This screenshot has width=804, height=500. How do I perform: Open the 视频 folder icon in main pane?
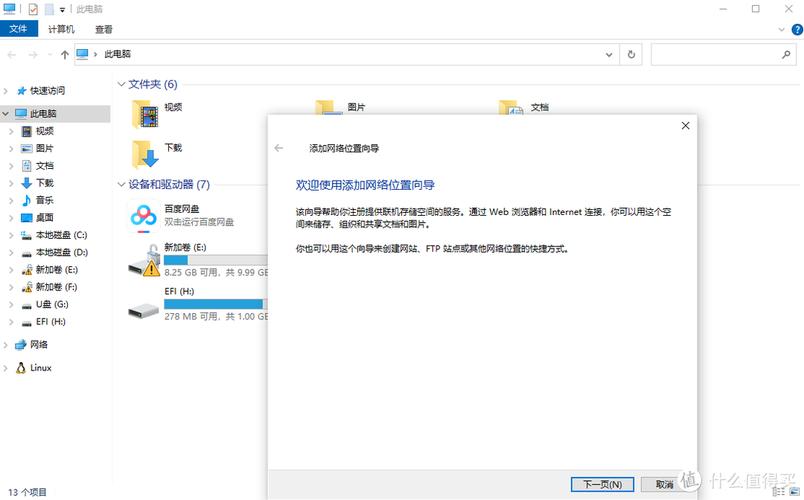coord(145,114)
